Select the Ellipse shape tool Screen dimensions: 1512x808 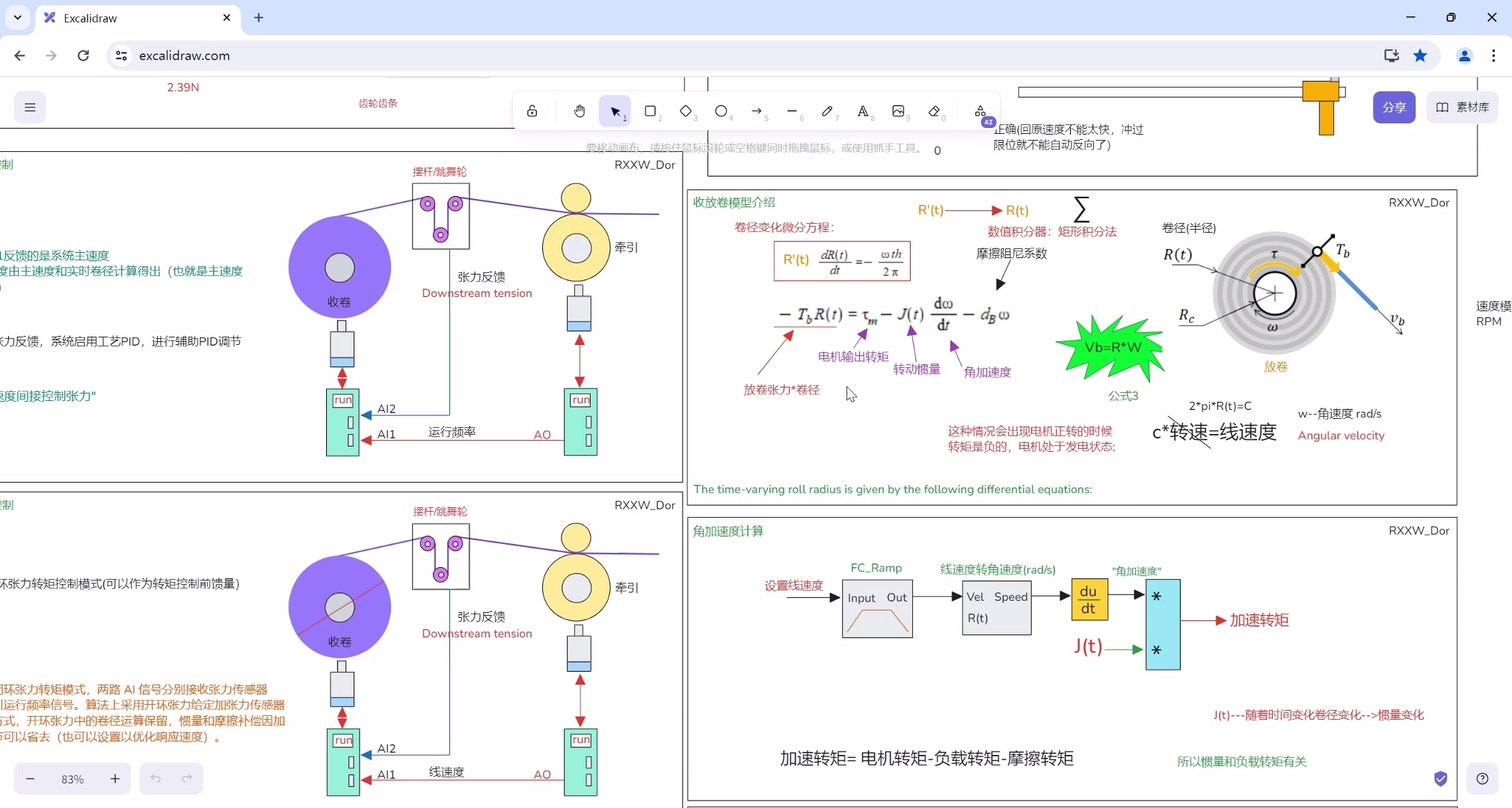[x=721, y=111]
